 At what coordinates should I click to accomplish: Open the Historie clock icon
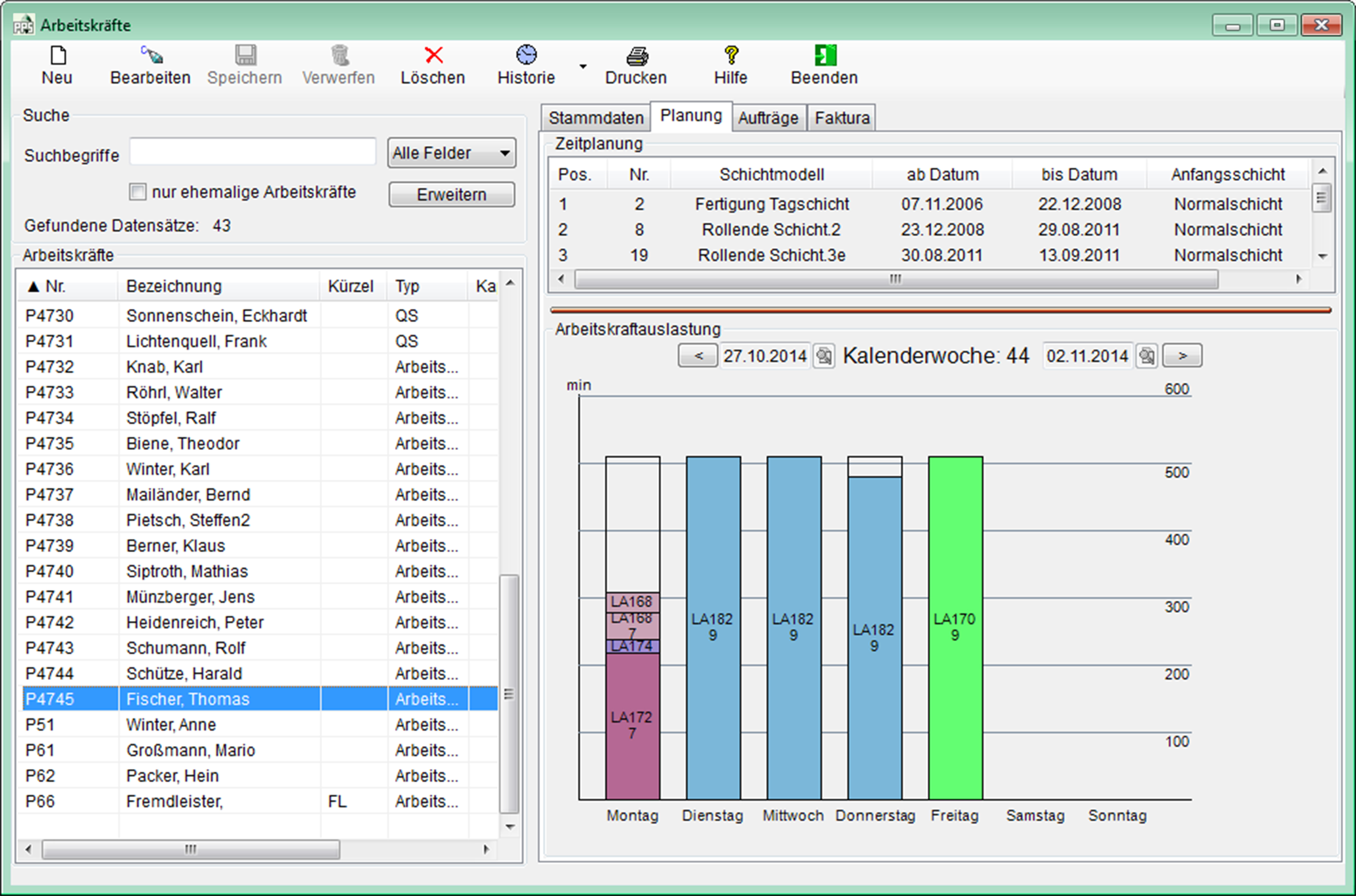pyautogui.click(x=526, y=56)
